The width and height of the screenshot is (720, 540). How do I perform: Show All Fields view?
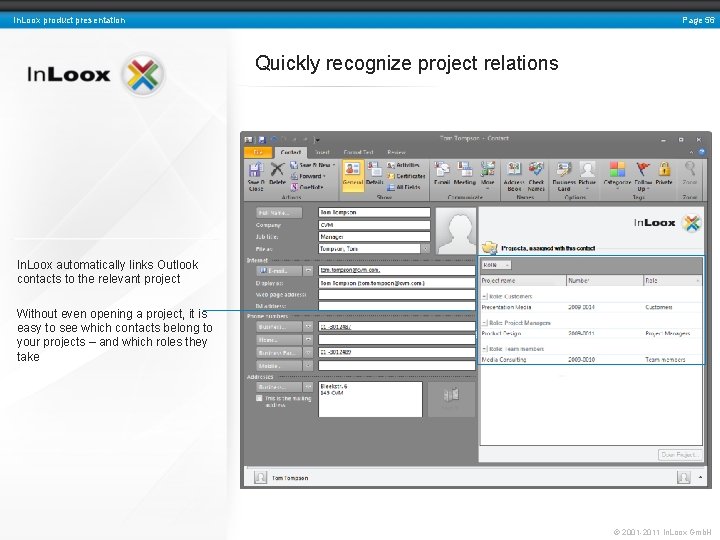pos(404,187)
